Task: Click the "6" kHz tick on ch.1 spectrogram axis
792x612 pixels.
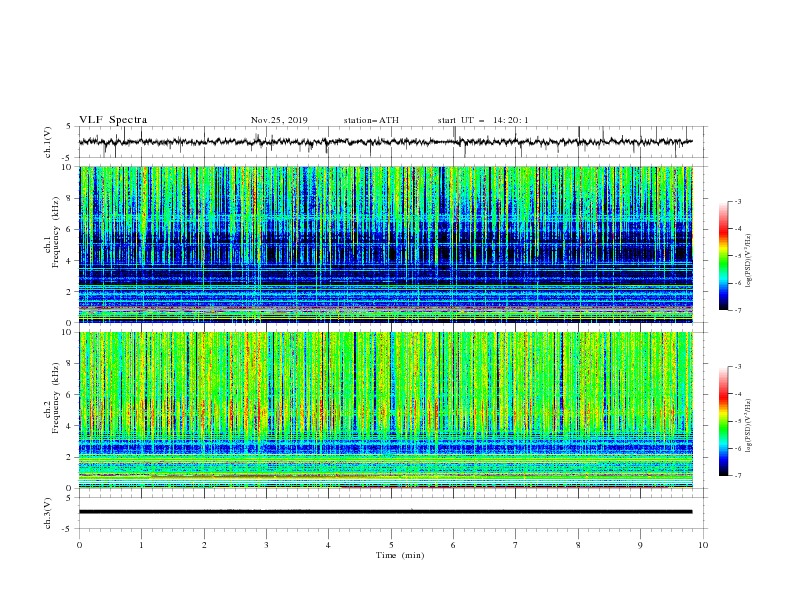Action: 70,229
